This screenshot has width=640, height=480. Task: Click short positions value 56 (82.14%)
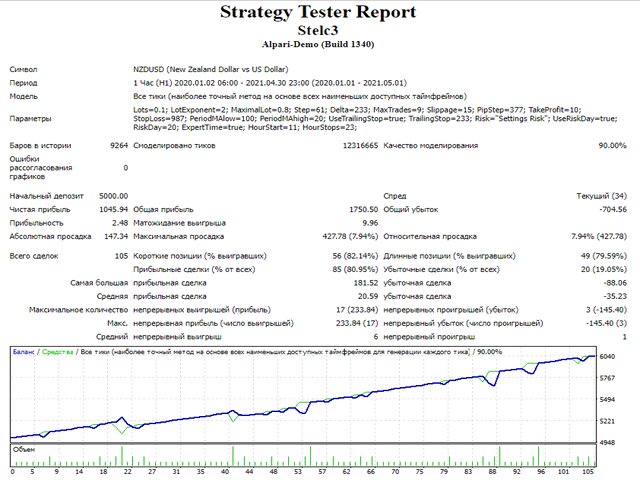pos(355,256)
